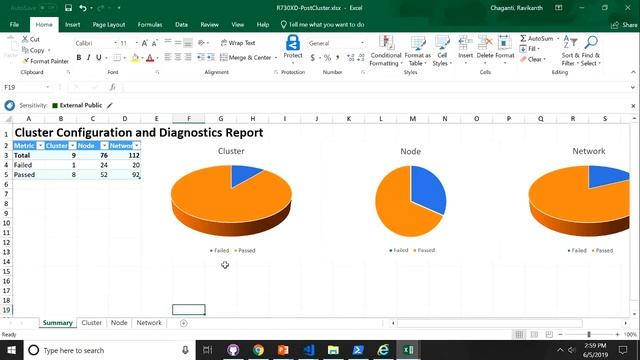Click the Share button
The image size is (640, 360).
pyautogui.click(x=624, y=25)
